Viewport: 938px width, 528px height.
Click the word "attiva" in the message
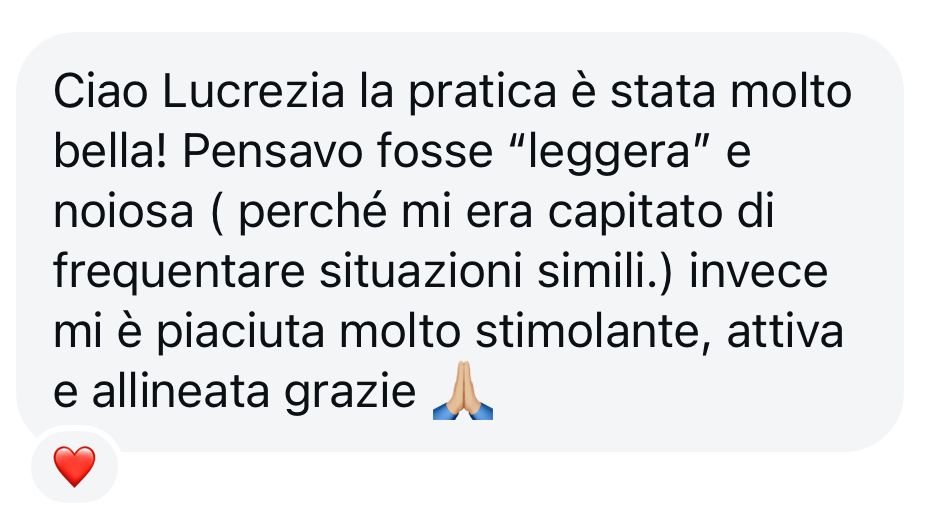tap(785, 331)
